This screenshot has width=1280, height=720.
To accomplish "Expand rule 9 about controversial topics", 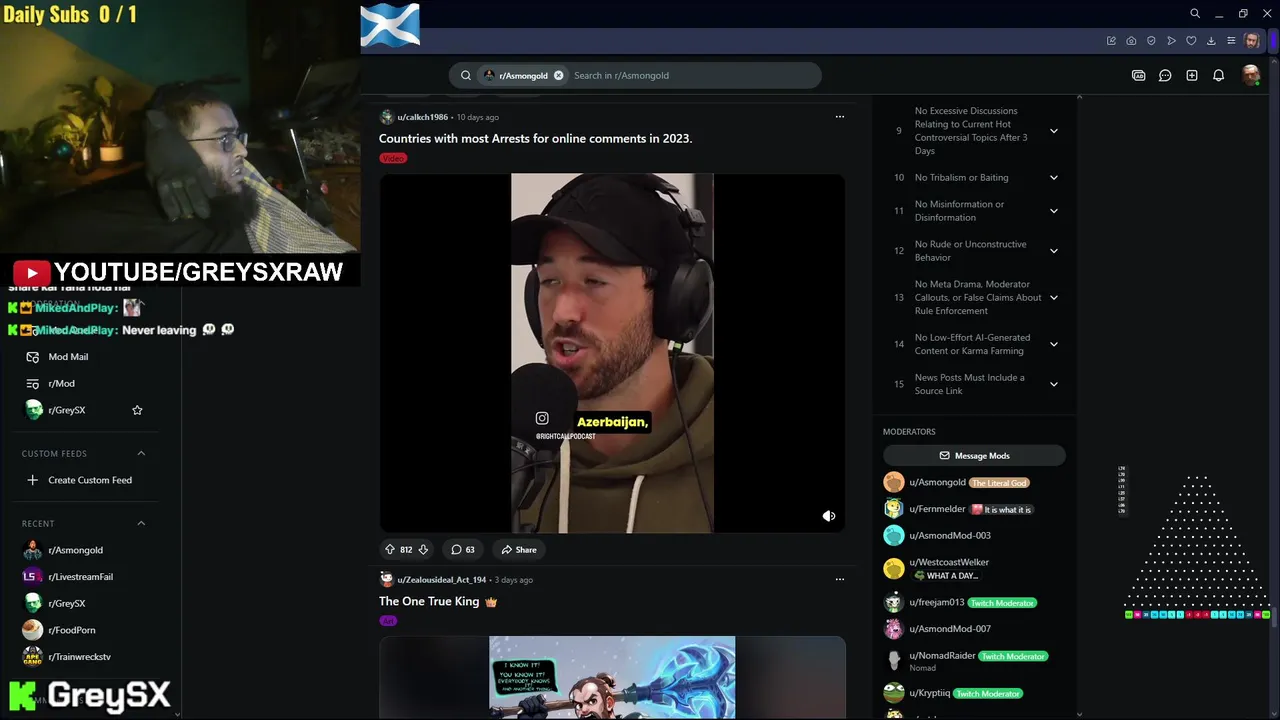I will (1054, 131).
